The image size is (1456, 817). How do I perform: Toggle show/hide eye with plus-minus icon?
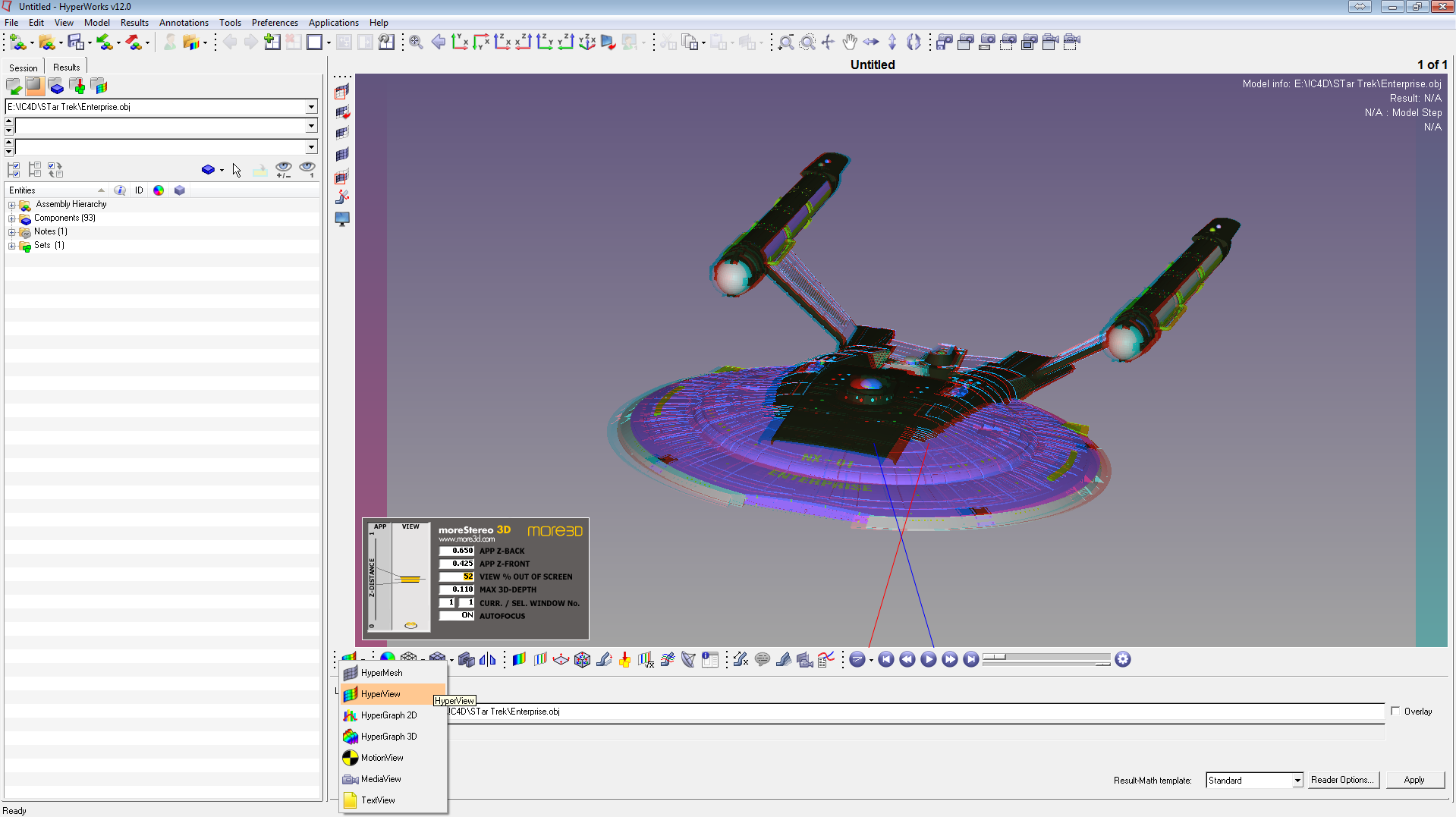284,170
